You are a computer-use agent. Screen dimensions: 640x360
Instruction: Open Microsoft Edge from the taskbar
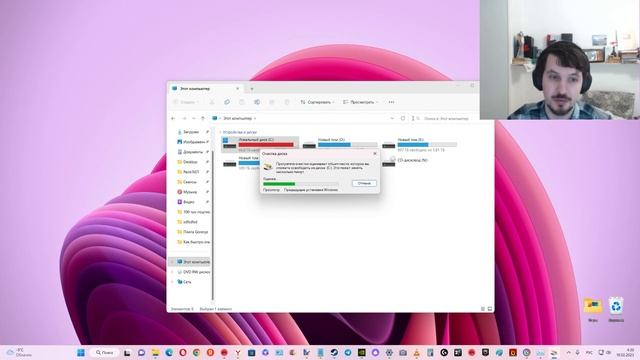coord(169,353)
